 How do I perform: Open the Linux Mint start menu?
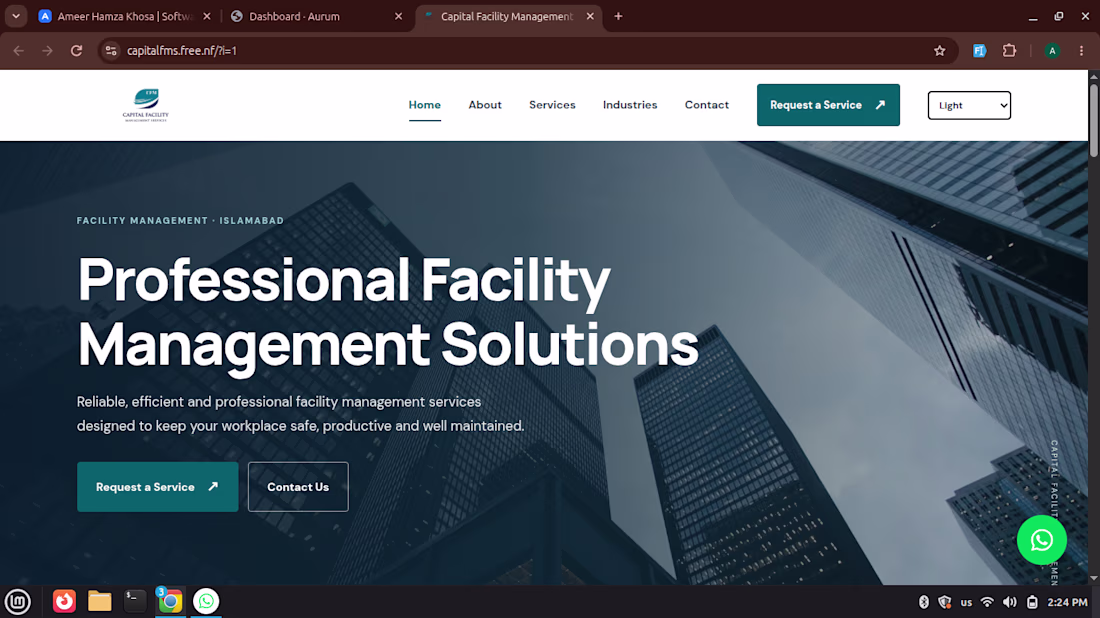[18, 601]
